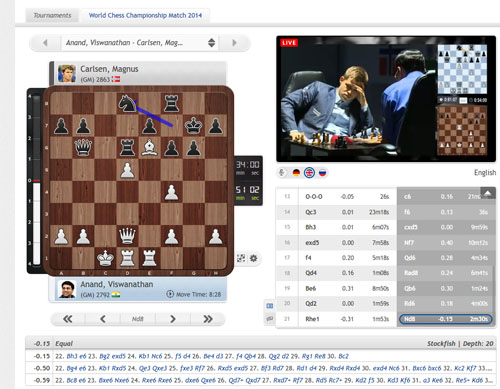Viewport: 500px width, 389px height.
Task: Click the white queen on d2
Action: pyautogui.click(x=127, y=236)
